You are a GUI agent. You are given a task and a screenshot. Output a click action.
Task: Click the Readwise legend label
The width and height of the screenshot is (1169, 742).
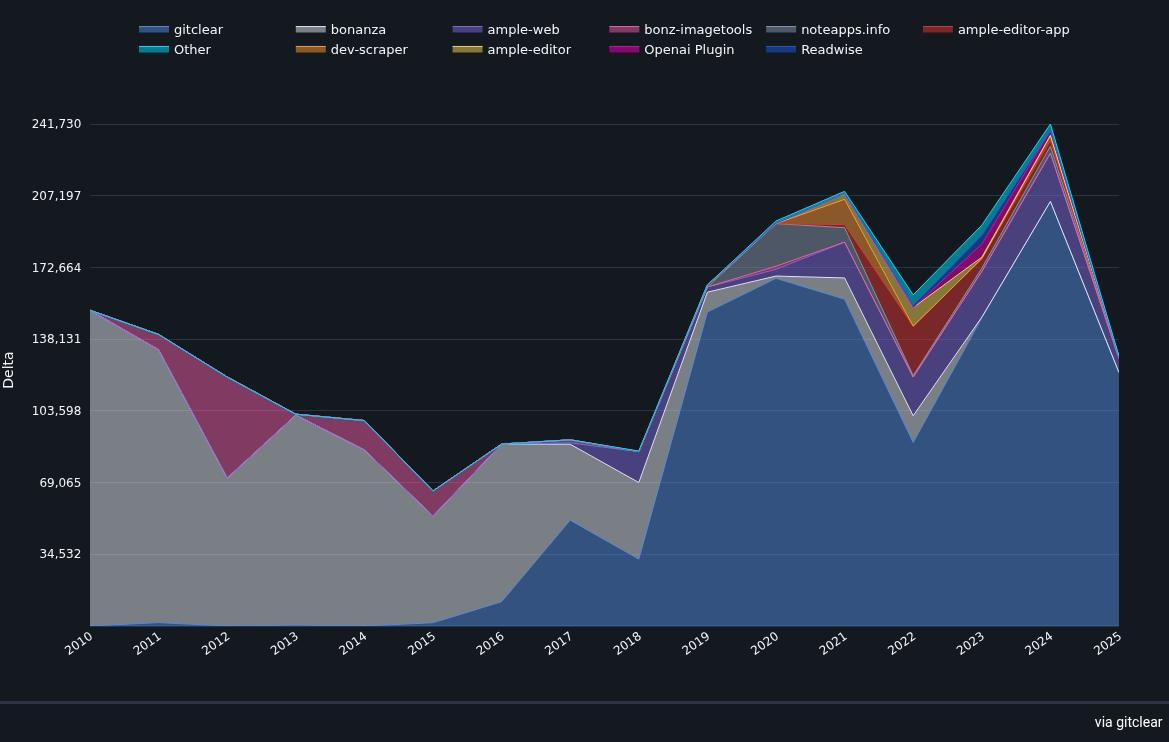831,50
